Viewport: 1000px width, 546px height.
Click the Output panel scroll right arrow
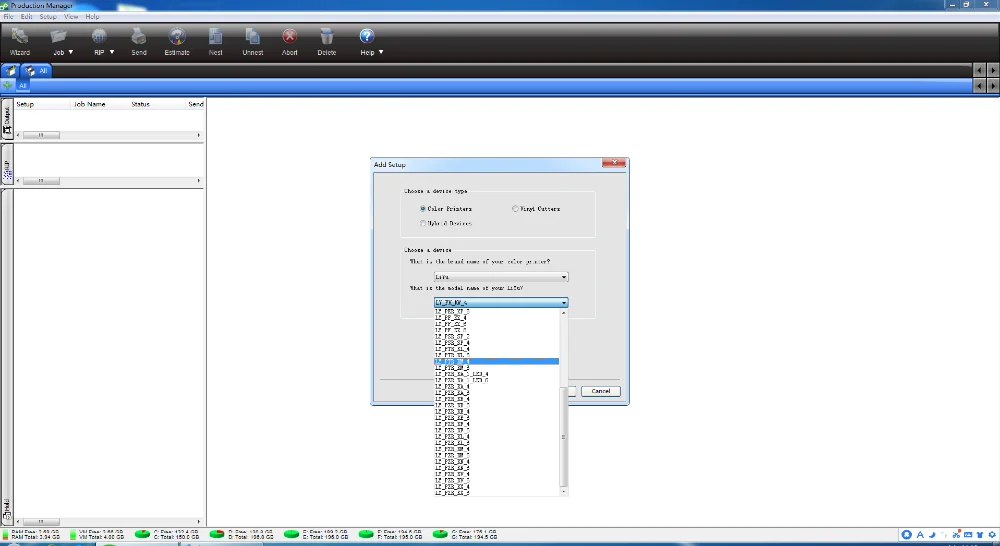click(199, 135)
